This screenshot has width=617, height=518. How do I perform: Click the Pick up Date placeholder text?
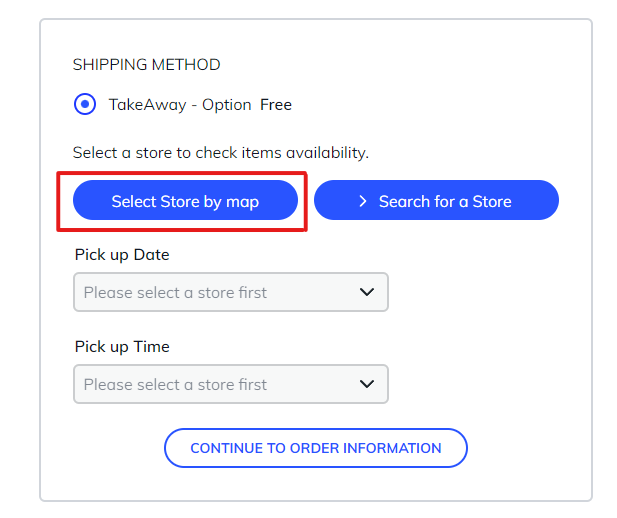click(x=175, y=293)
